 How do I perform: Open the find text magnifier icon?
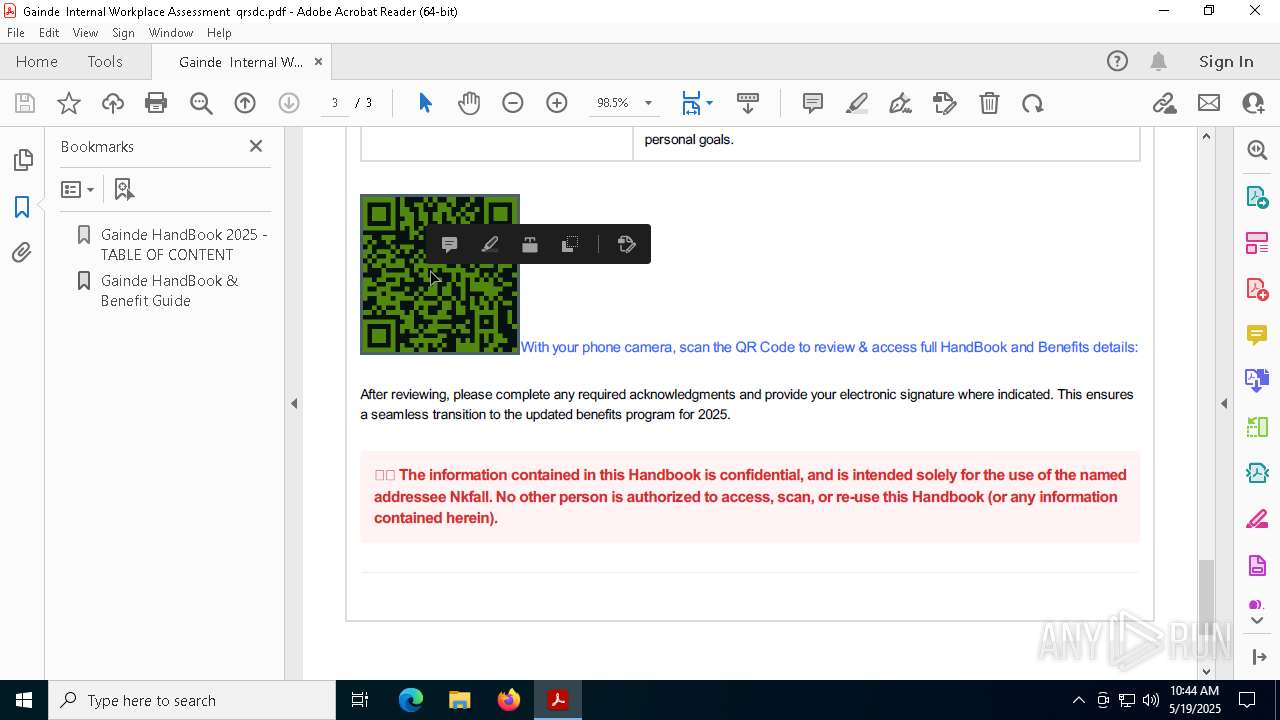pyautogui.click(x=201, y=103)
